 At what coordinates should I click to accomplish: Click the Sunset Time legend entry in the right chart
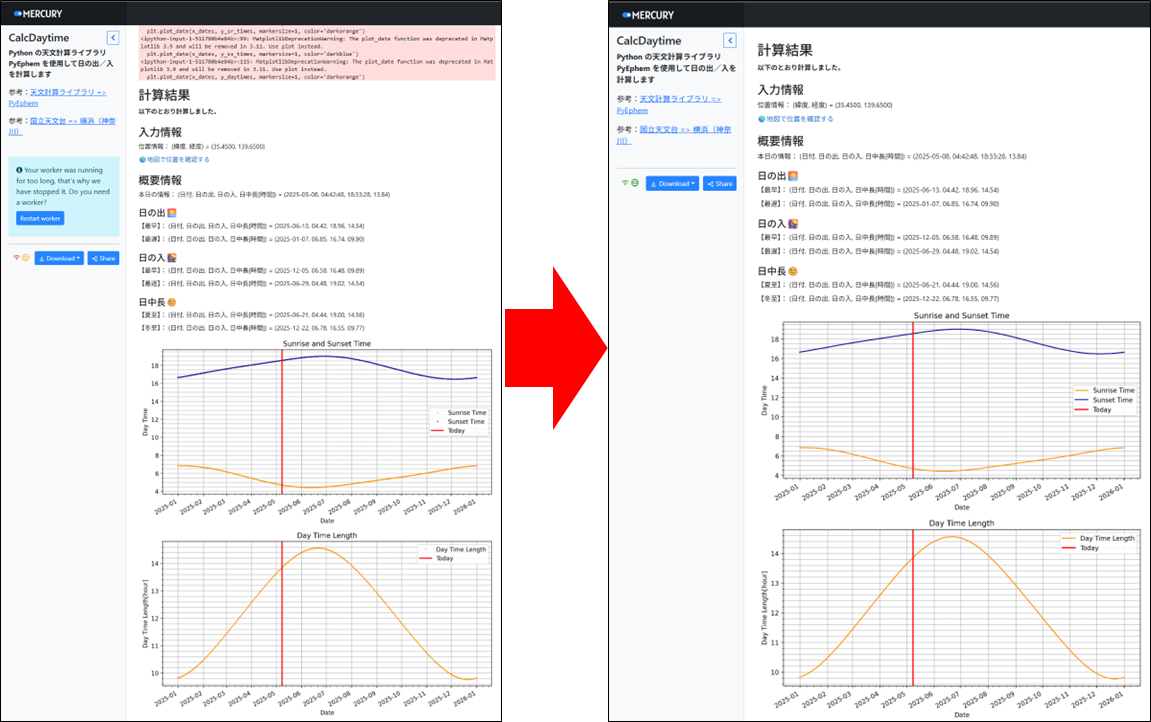click(1104, 400)
